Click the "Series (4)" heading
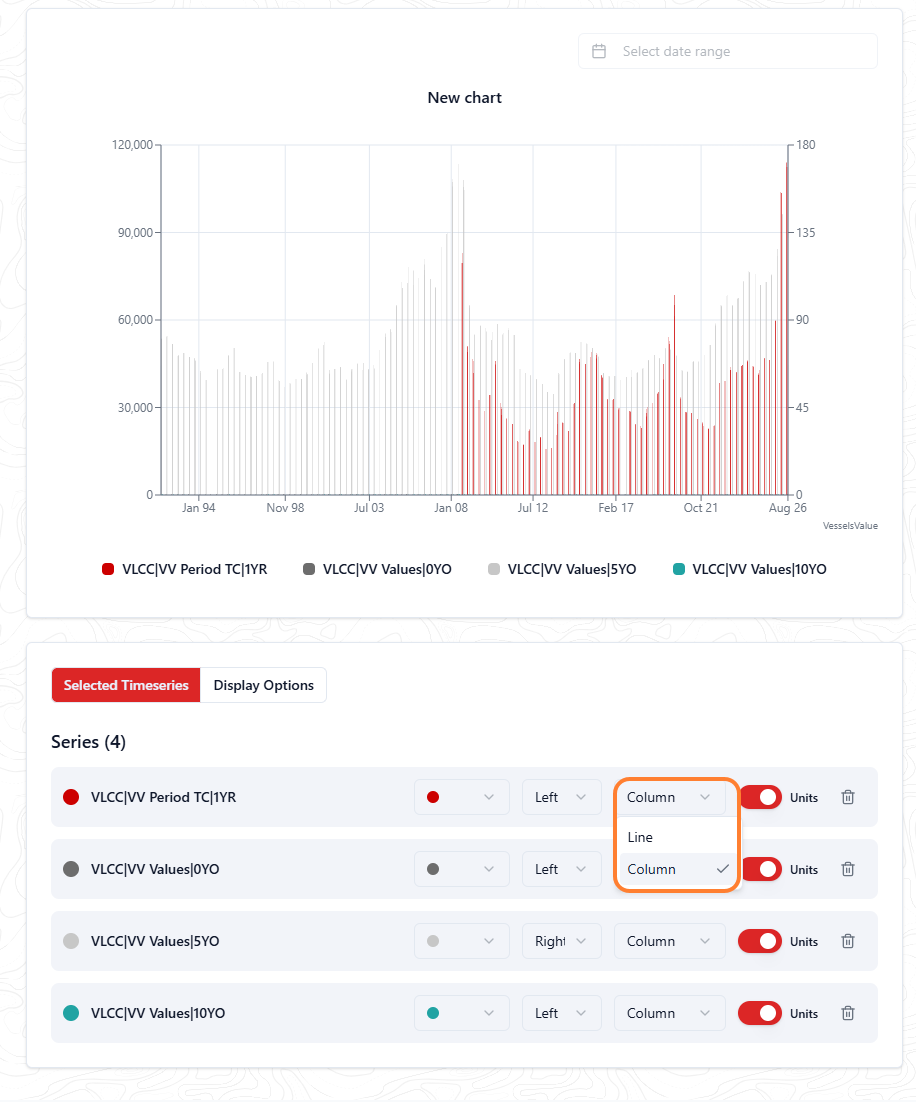916x1102 pixels. (89, 742)
